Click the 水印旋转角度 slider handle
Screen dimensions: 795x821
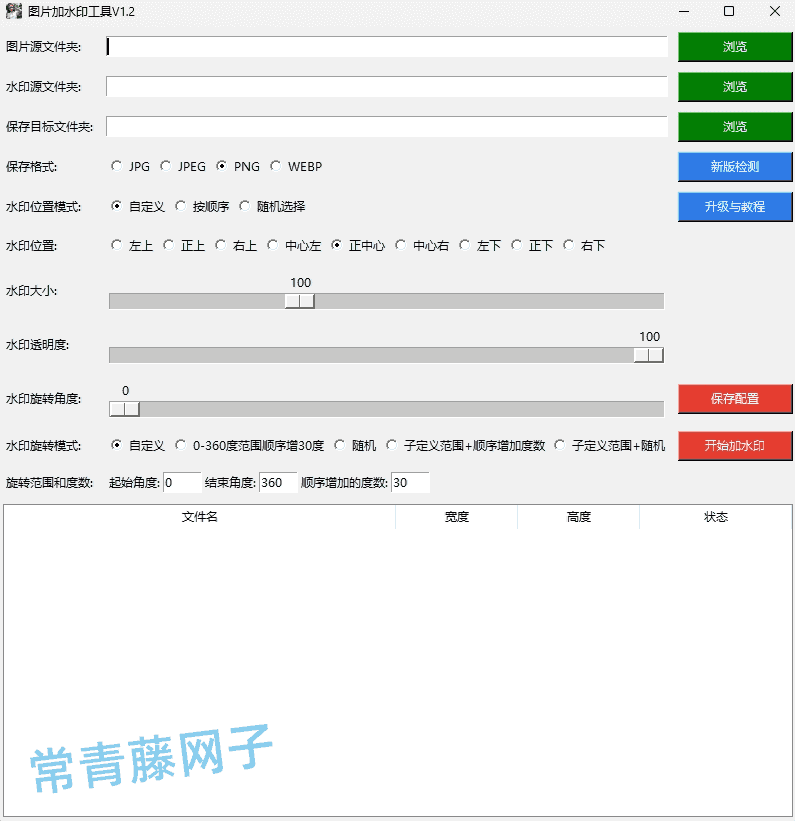point(124,409)
